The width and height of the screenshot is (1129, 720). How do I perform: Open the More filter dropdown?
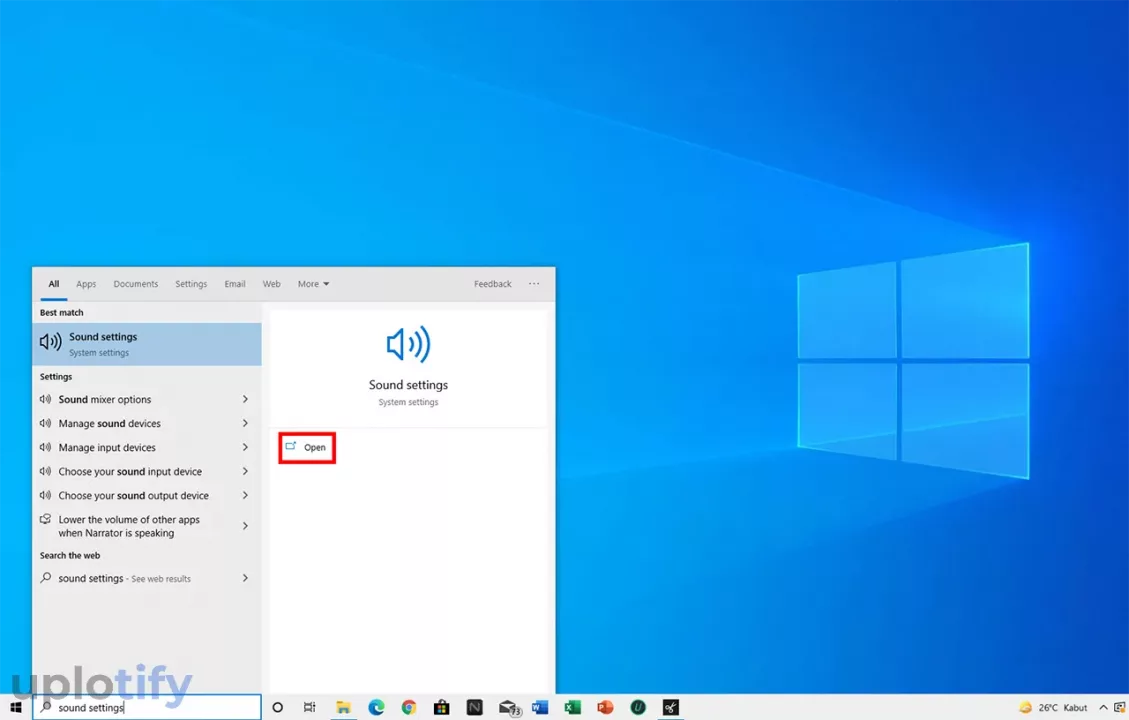click(313, 284)
